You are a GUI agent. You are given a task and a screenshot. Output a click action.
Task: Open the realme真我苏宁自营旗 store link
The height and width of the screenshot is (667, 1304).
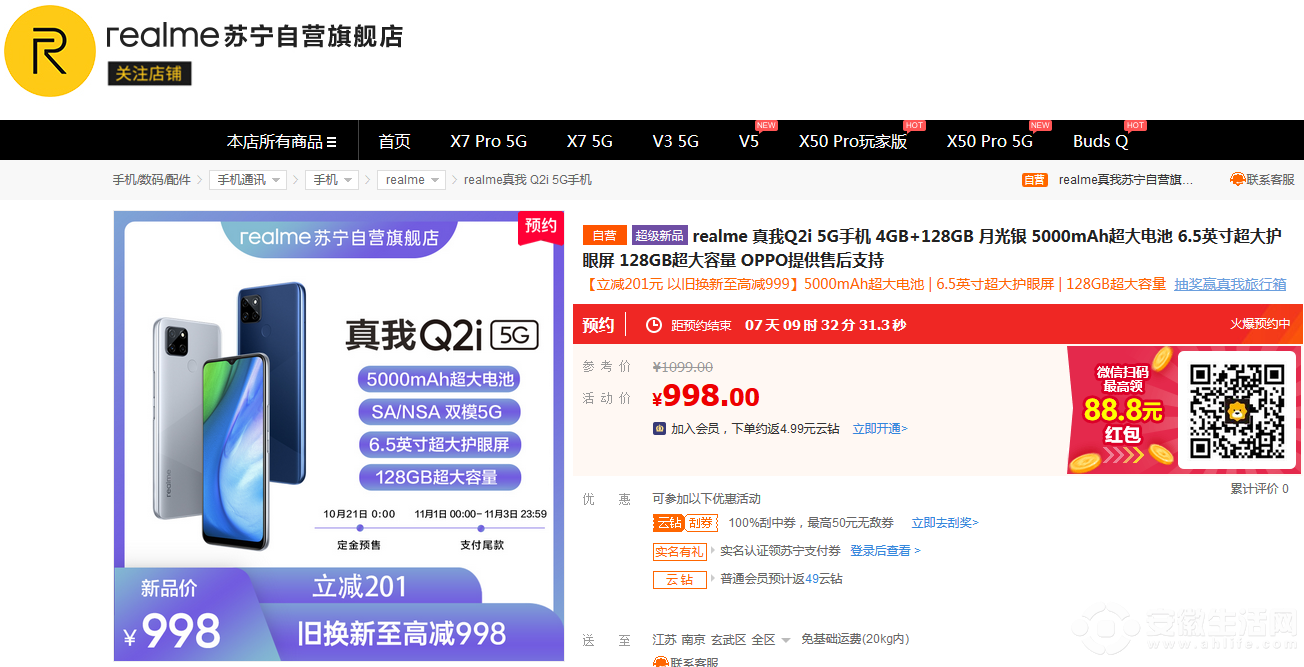(1126, 180)
